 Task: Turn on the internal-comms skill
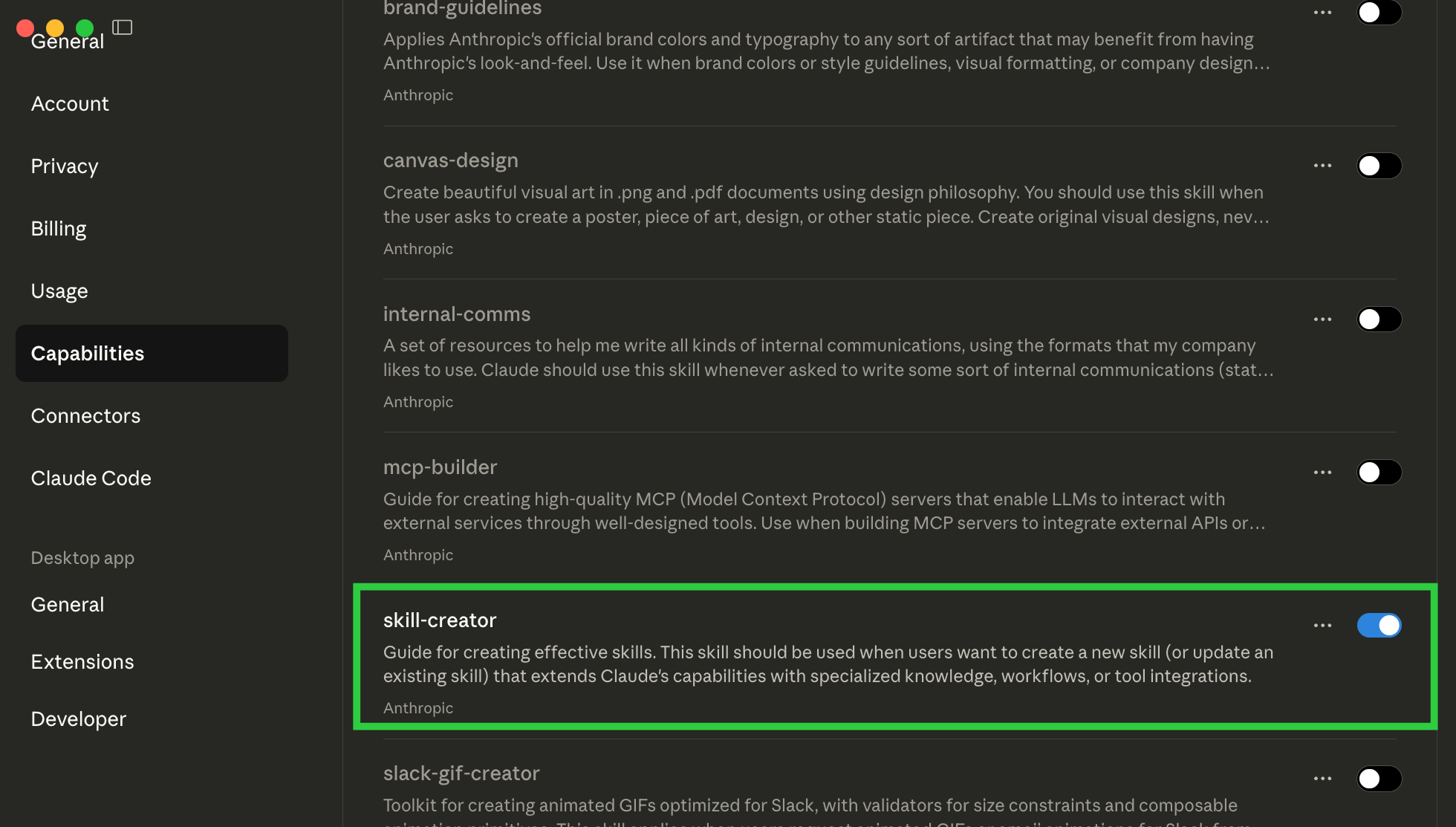tap(1379, 320)
